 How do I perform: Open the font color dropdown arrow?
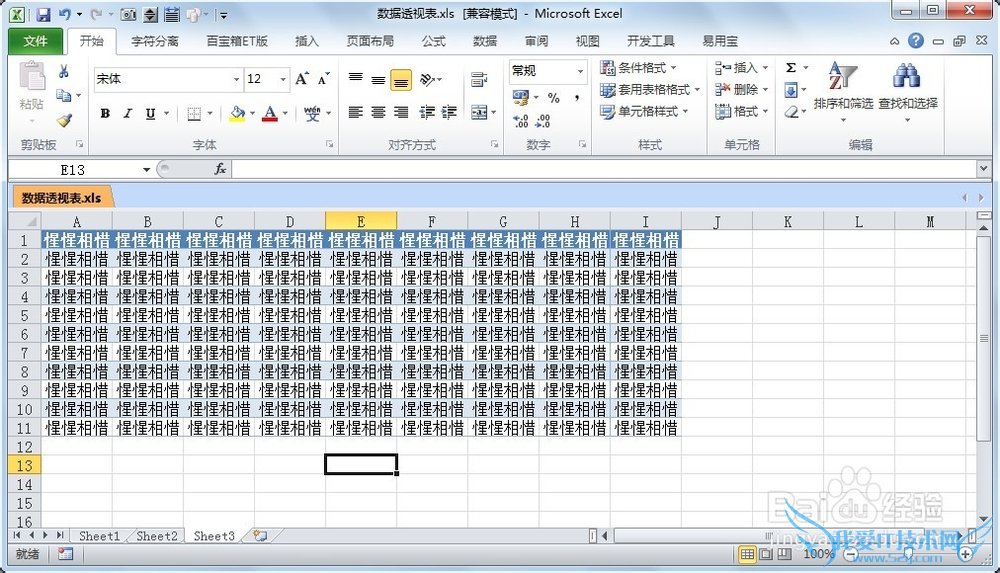[285, 114]
